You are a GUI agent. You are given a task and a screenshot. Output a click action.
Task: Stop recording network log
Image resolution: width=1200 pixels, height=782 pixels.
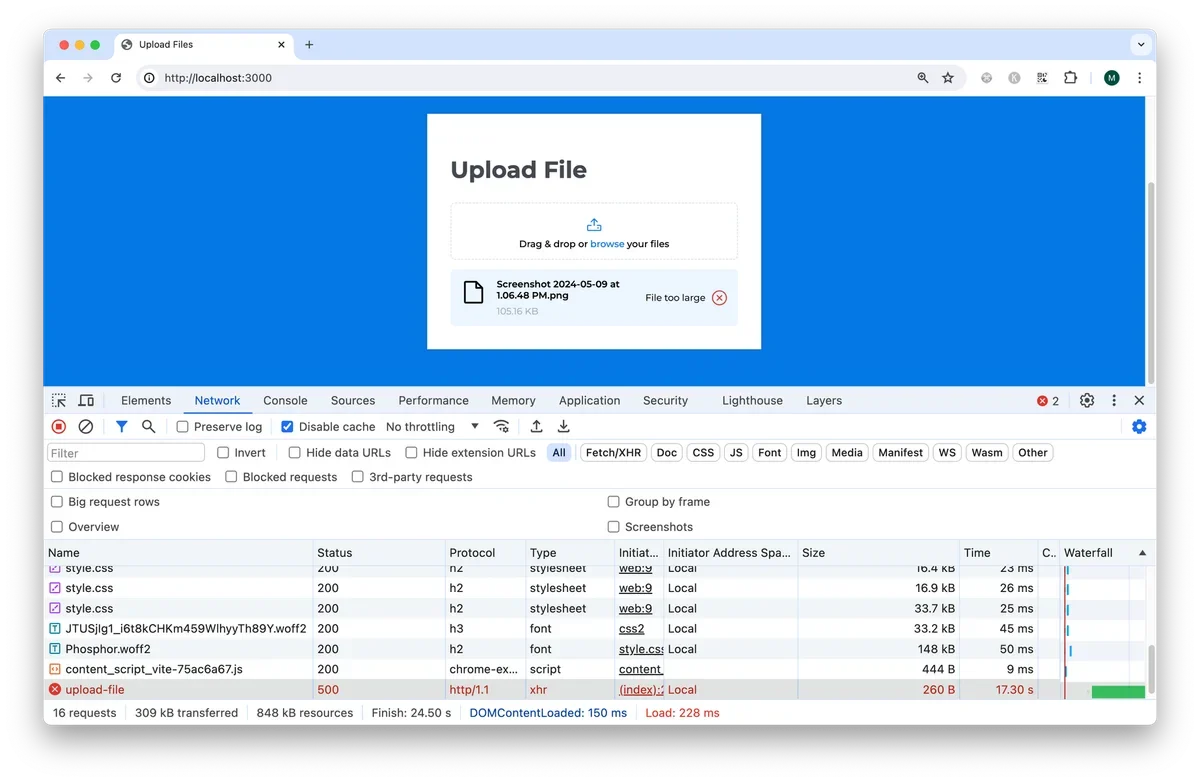(59, 426)
